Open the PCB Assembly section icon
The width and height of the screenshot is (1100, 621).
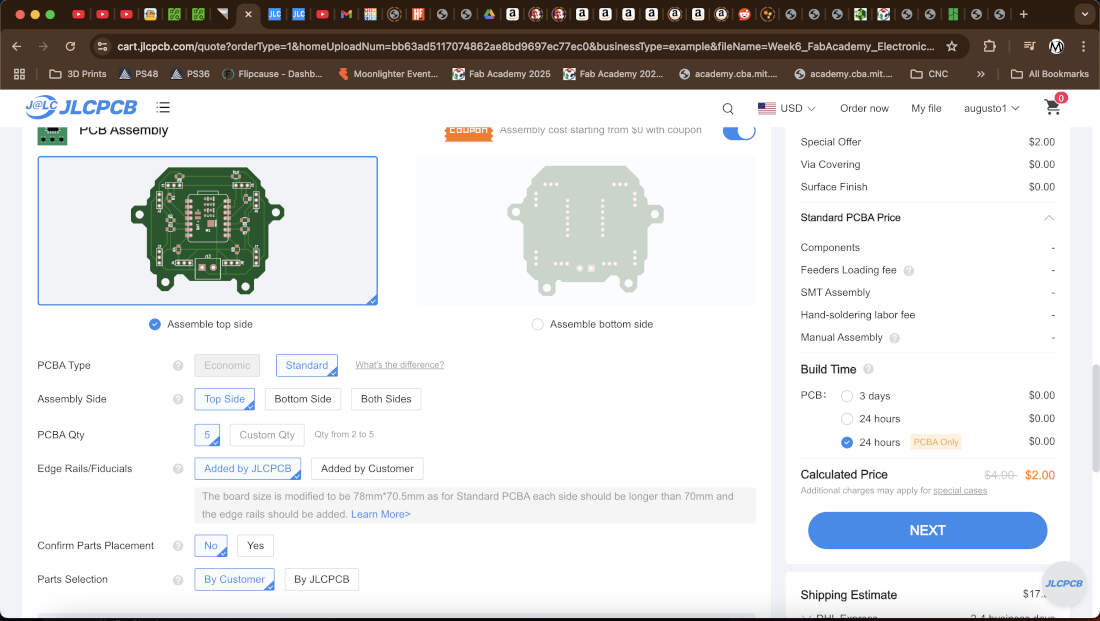(x=52, y=133)
